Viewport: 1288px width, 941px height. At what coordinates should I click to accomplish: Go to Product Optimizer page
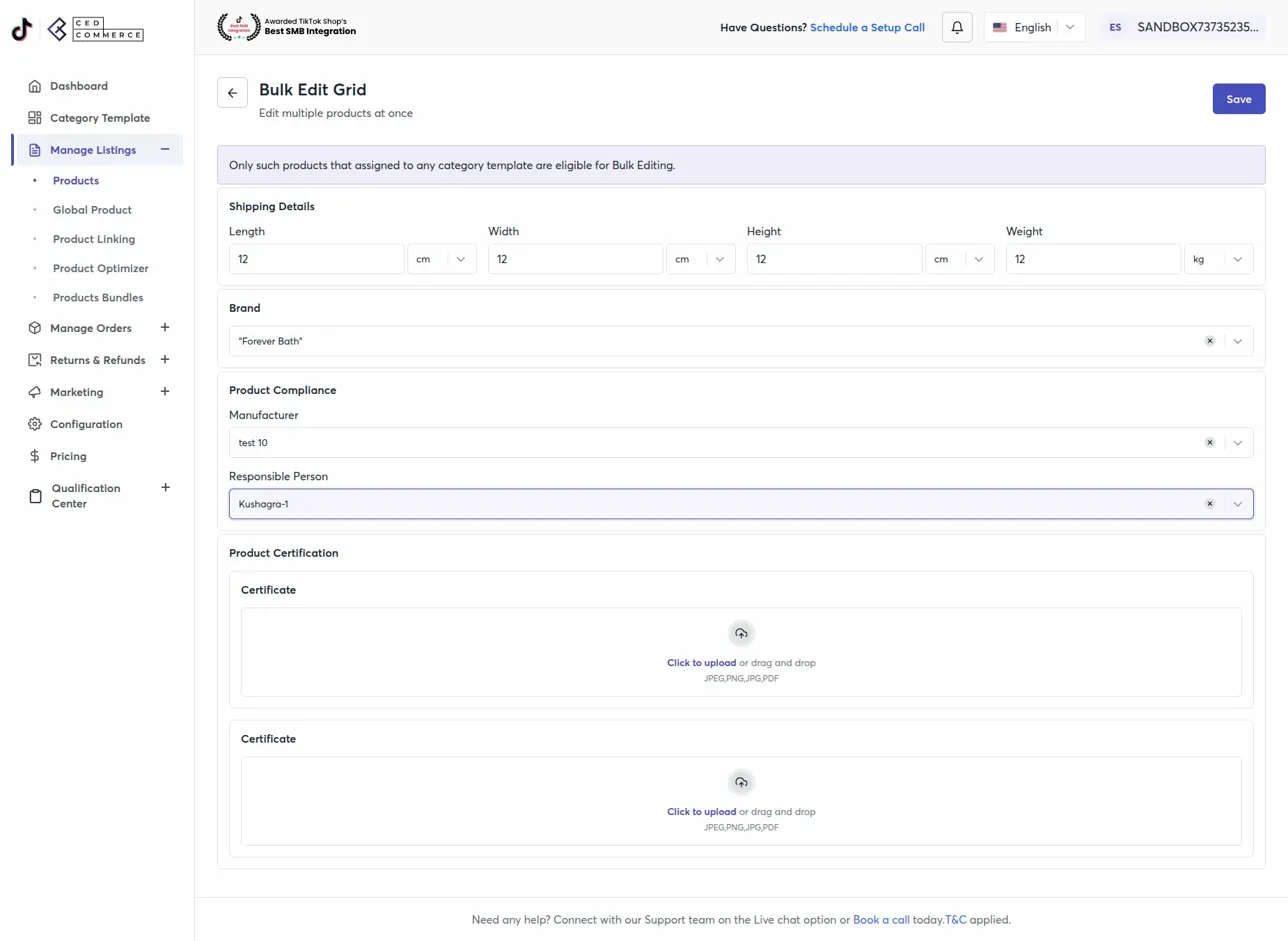click(100, 268)
